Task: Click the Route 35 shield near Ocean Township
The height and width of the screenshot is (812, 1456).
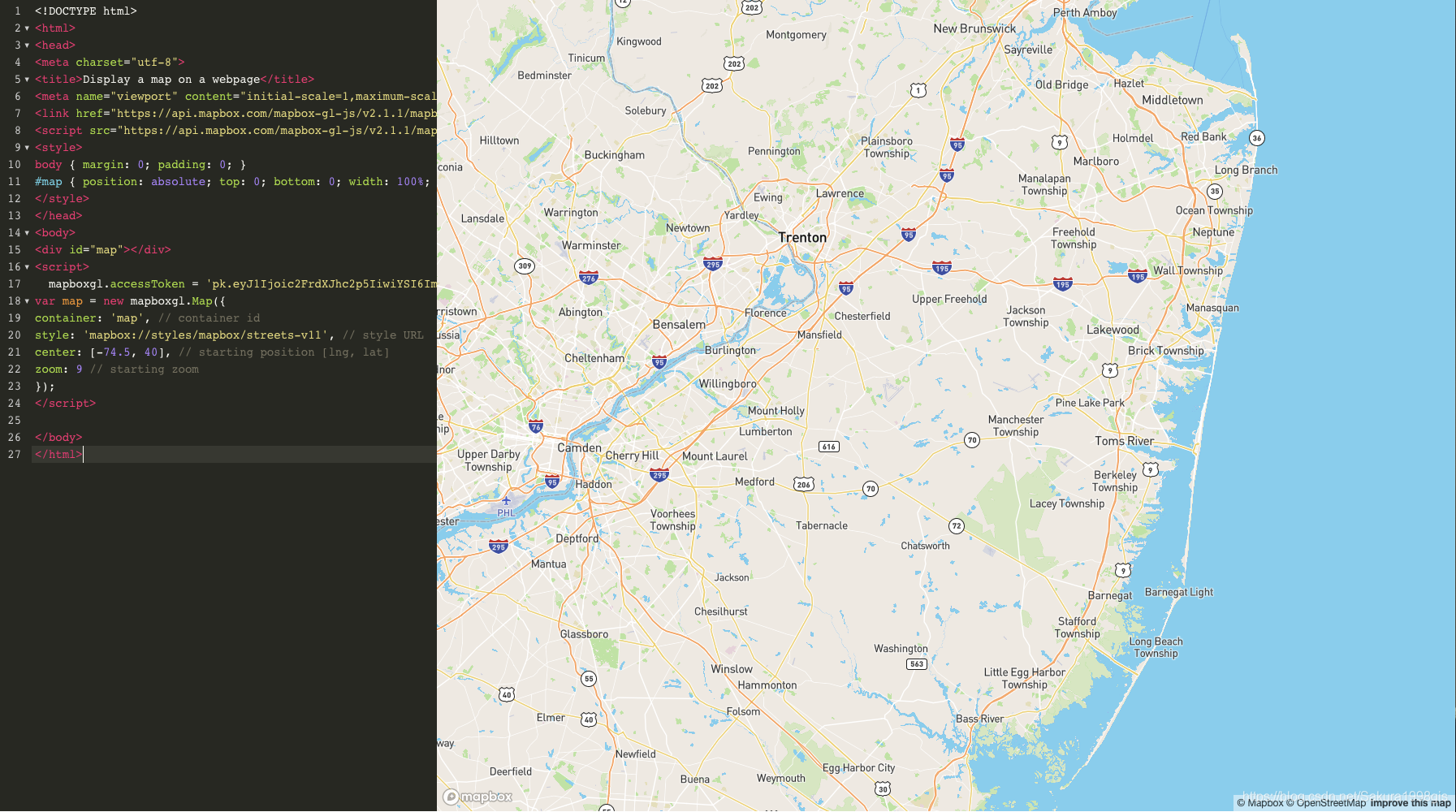Action: pos(1215,192)
